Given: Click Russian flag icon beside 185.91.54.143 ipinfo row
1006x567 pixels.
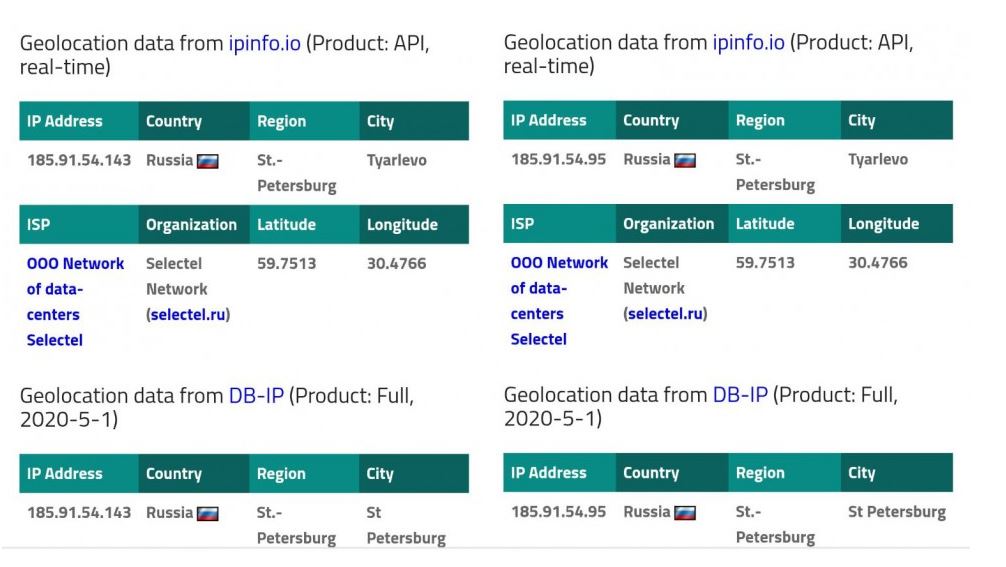Looking at the screenshot, I should (208, 161).
